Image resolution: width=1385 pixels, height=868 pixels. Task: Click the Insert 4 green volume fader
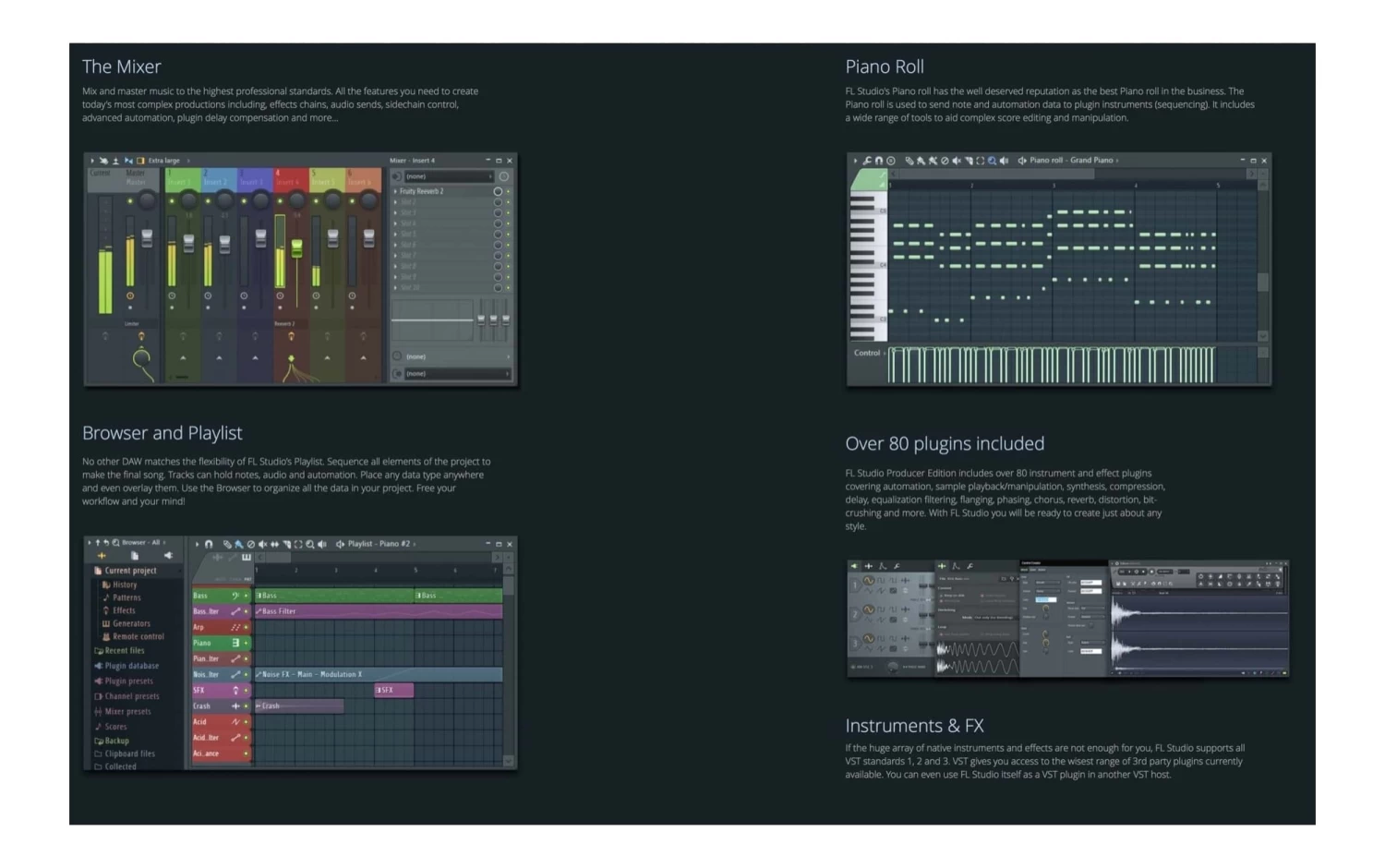coord(296,247)
